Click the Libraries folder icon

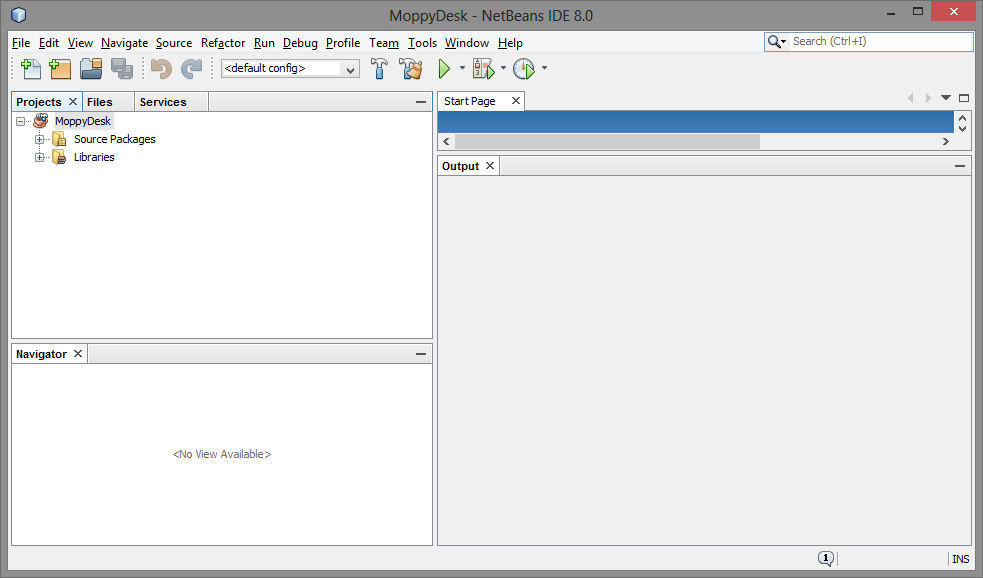[60, 157]
